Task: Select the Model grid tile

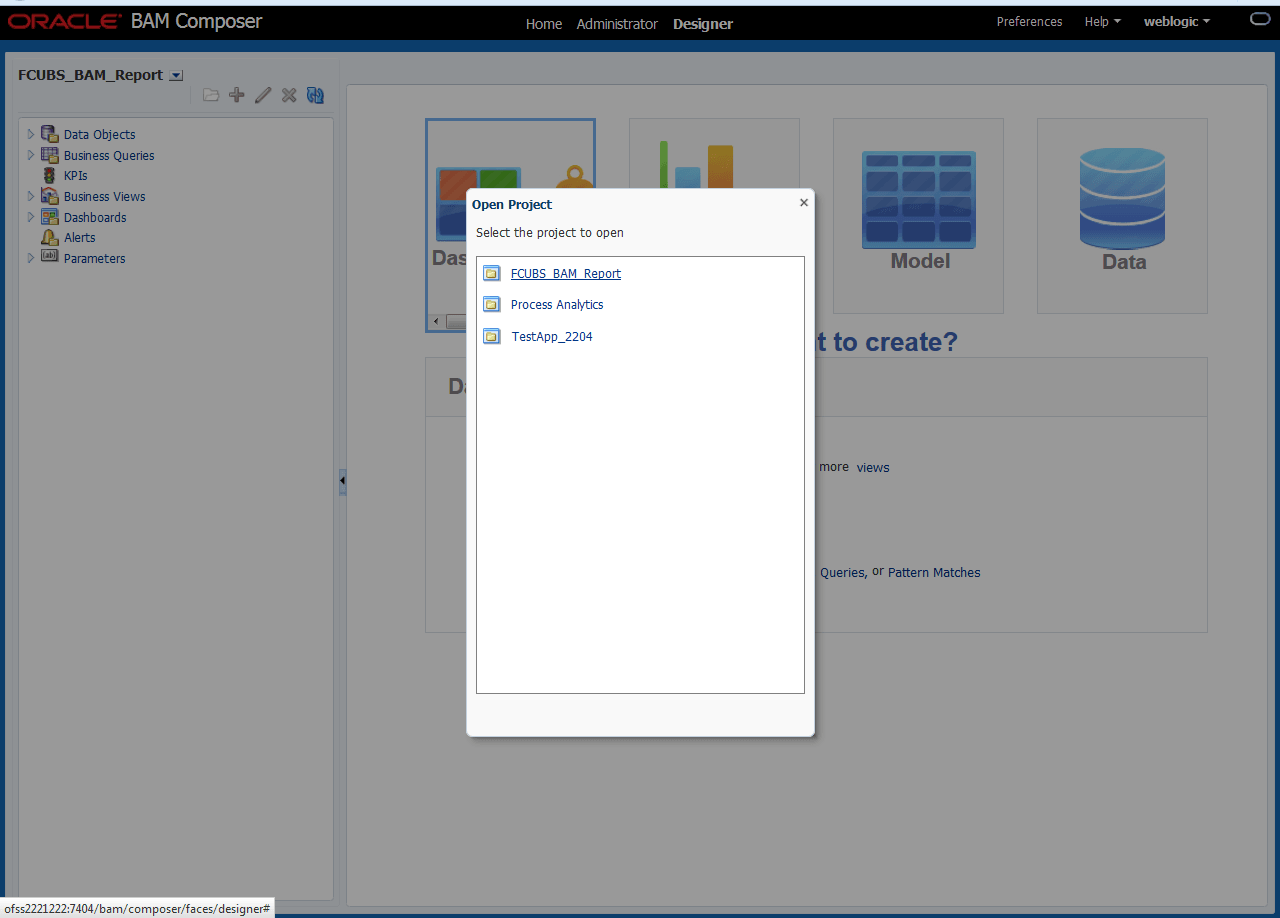Action: click(x=918, y=216)
